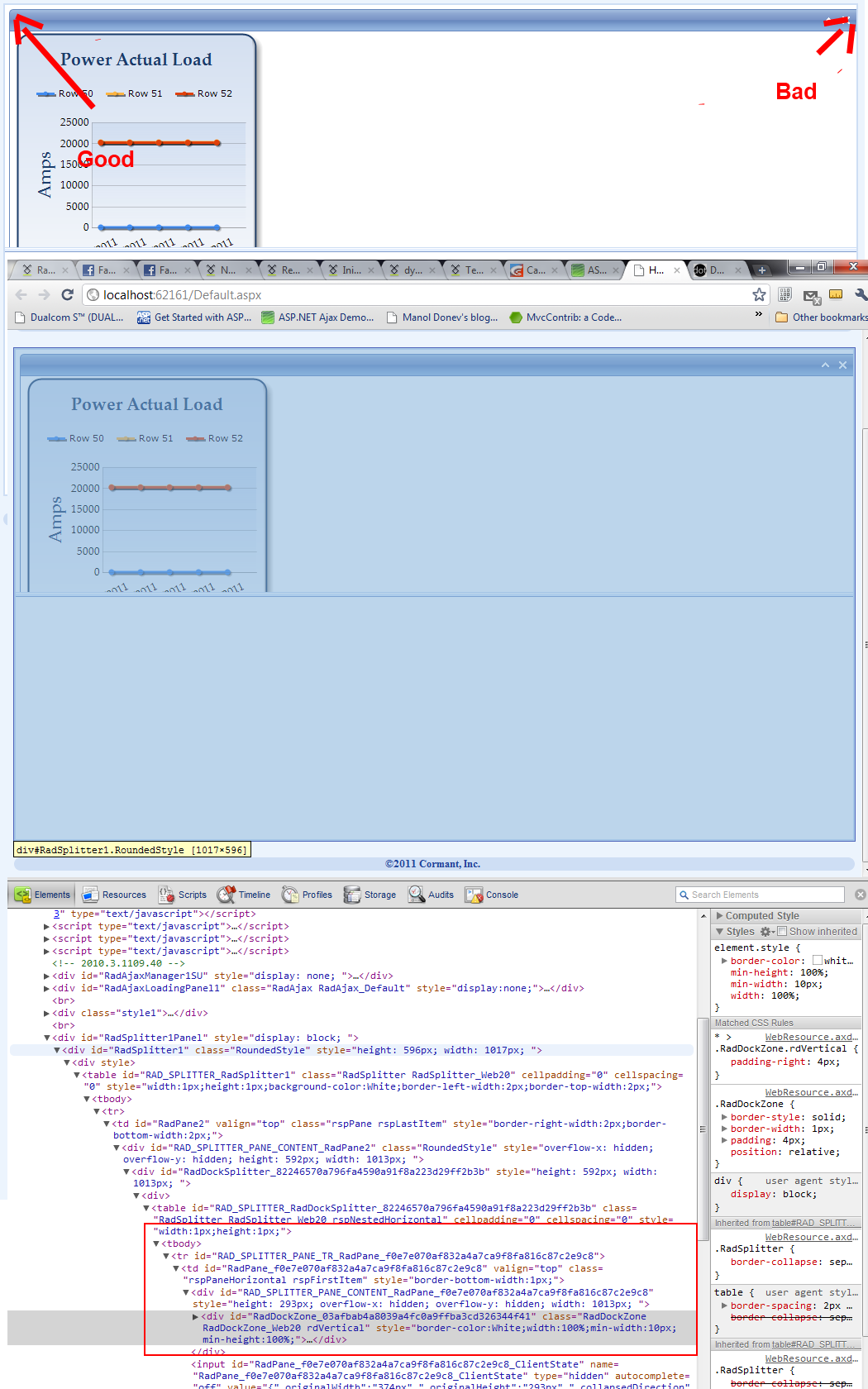Image resolution: width=868 pixels, height=1389 pixels.
Task: Collapse the td RadPane2 node
Action: point(106,1124)
